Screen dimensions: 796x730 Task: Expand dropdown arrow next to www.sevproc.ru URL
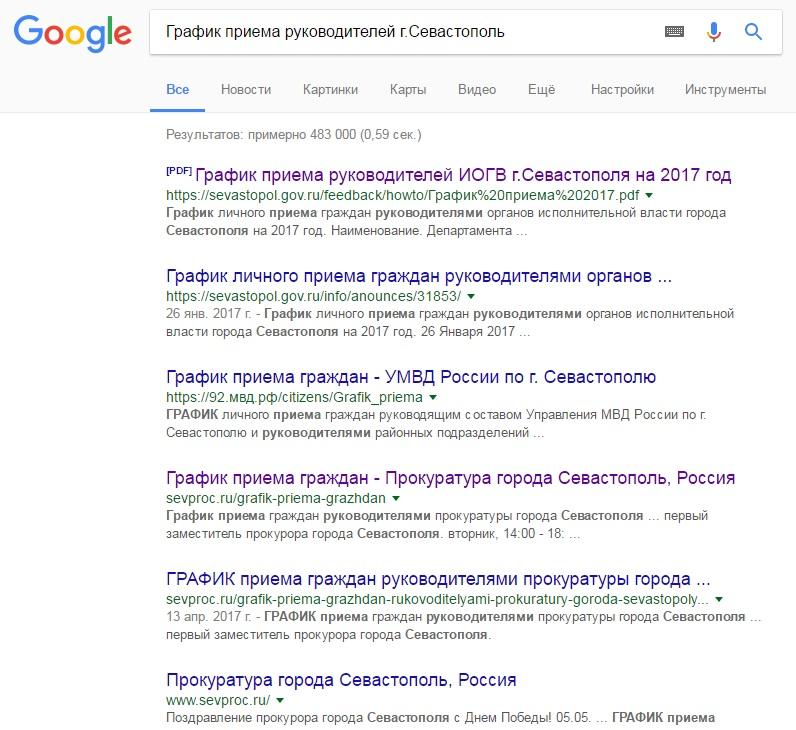click(x=280, y=701)
